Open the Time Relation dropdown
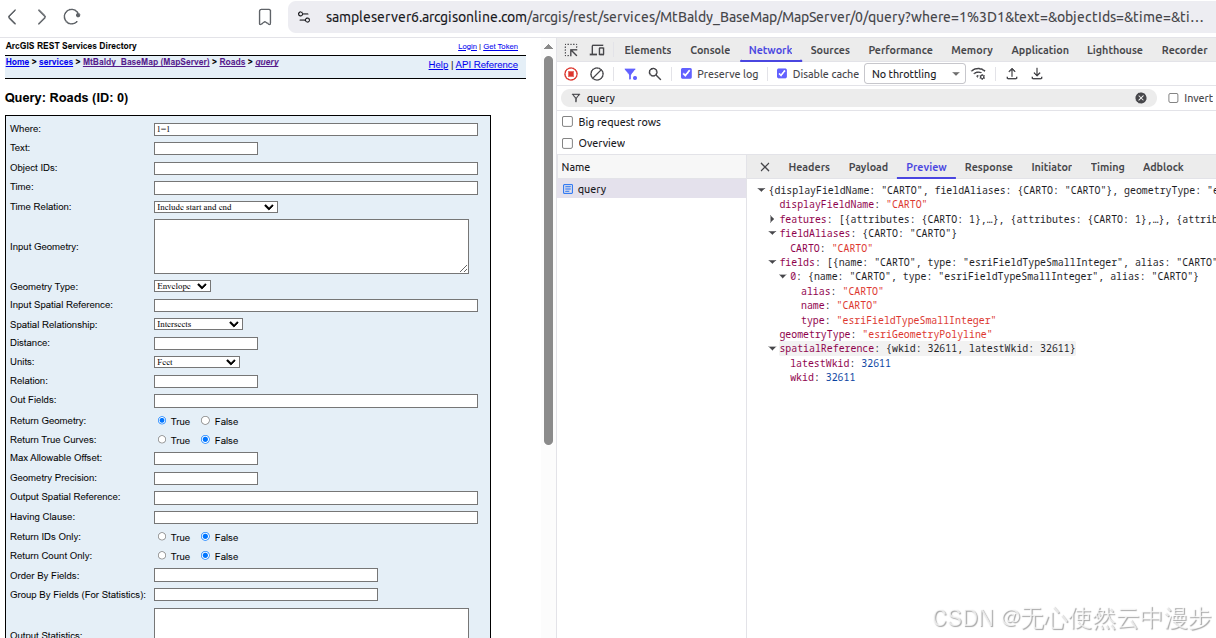 coord(216,207)
